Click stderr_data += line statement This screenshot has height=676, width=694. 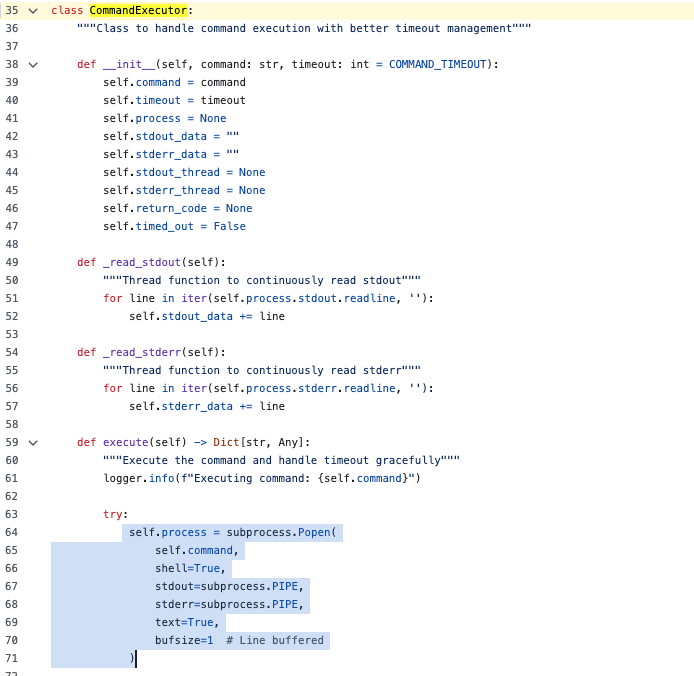pos(207,406)
